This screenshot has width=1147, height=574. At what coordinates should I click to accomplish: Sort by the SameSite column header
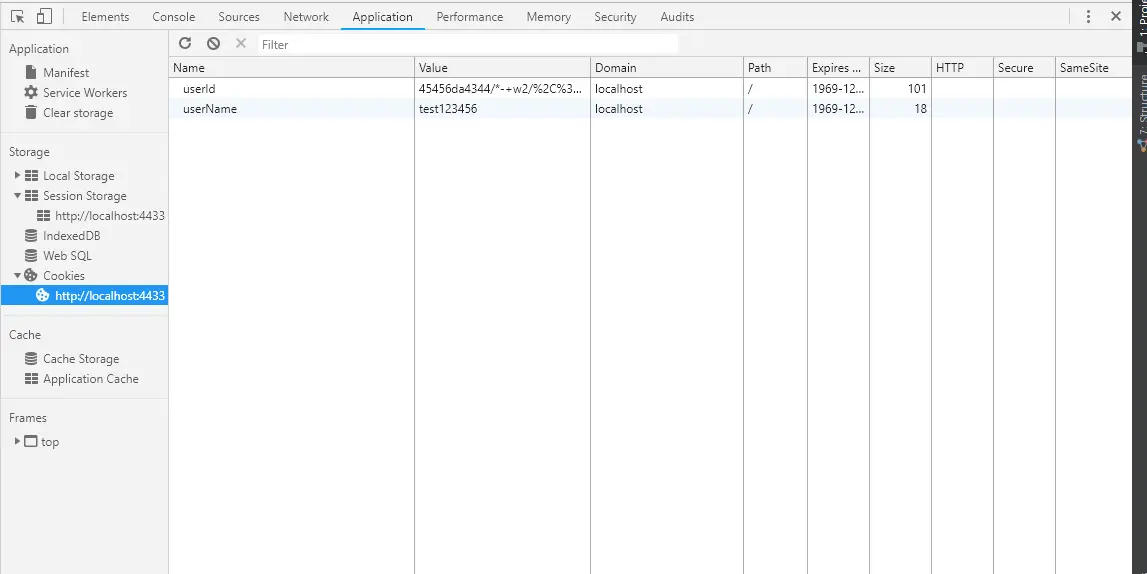tap(1094, 67)
